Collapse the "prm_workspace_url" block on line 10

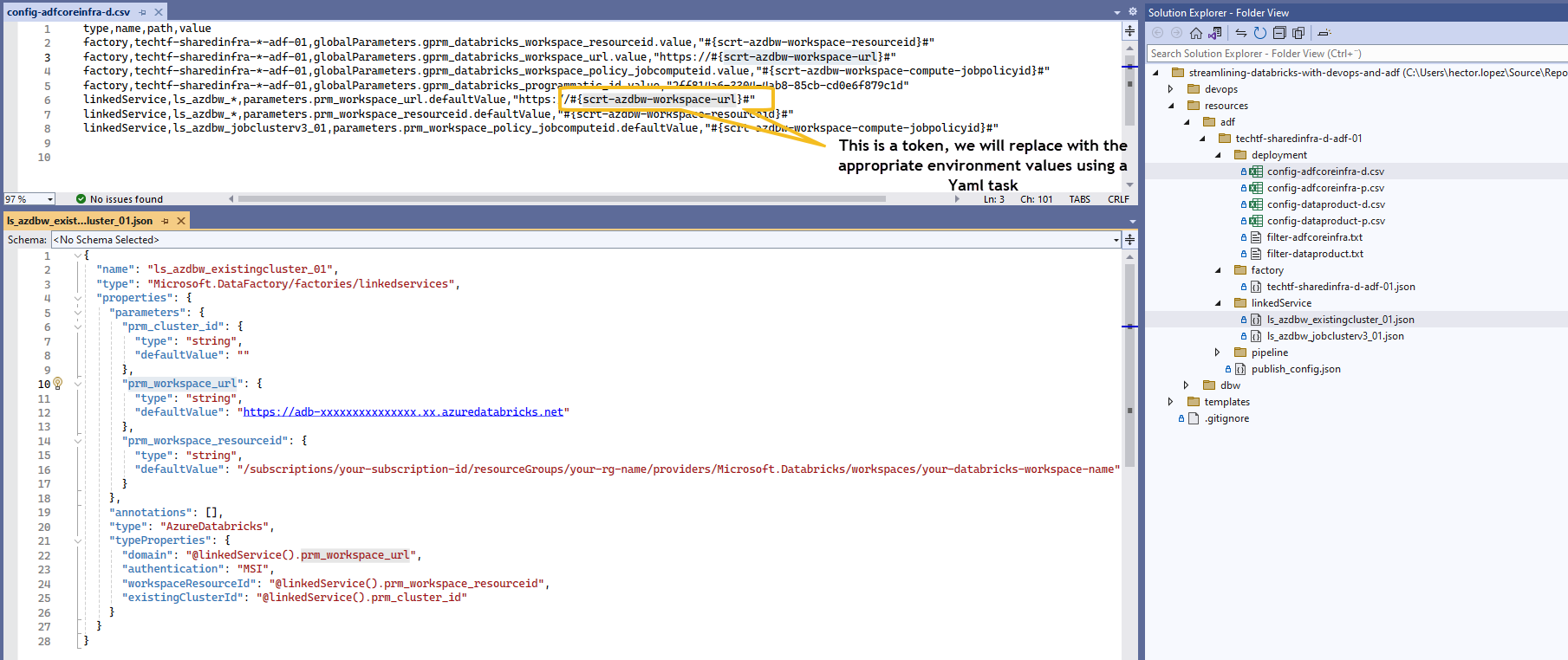point(78,384)
